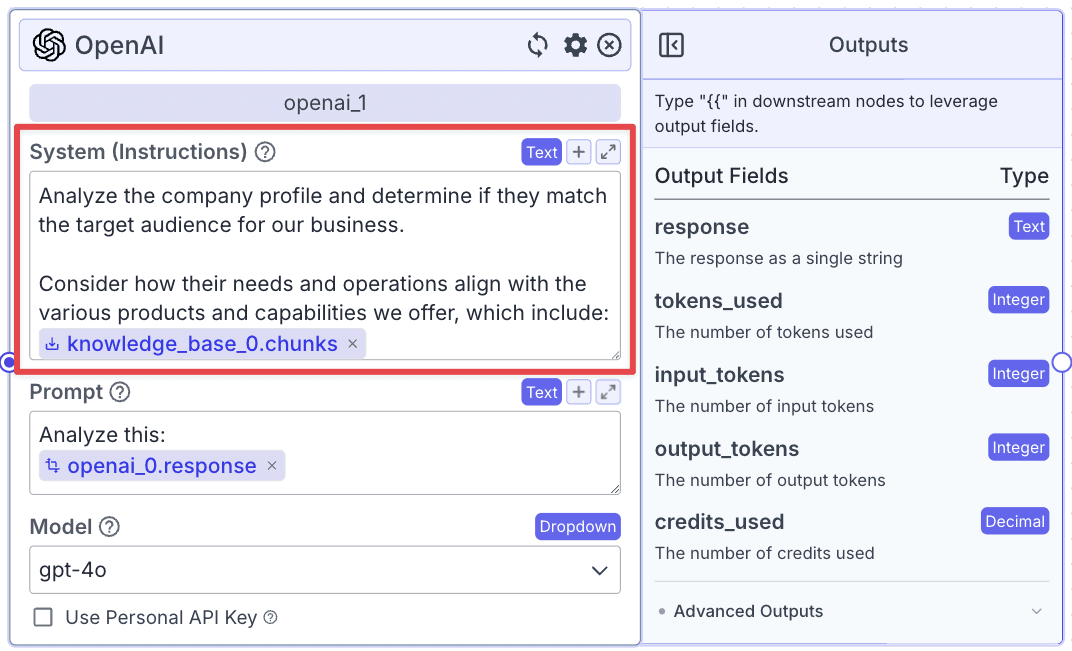Collapse the Outputs panel icon
1072x651 pixels.
point(671,45)
